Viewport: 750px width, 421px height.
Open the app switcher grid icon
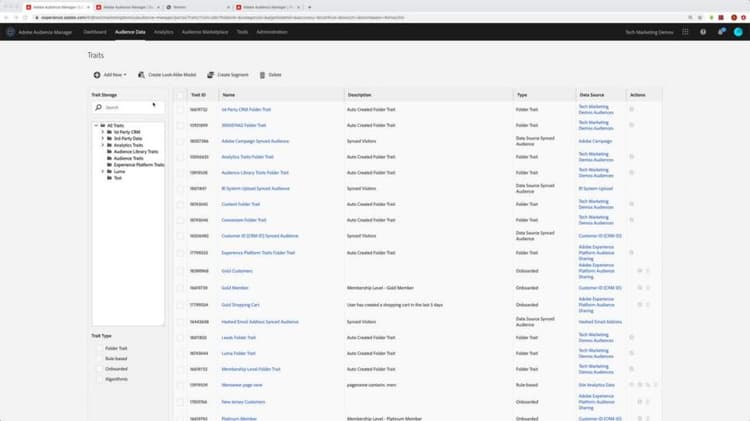tap(685, 32)
